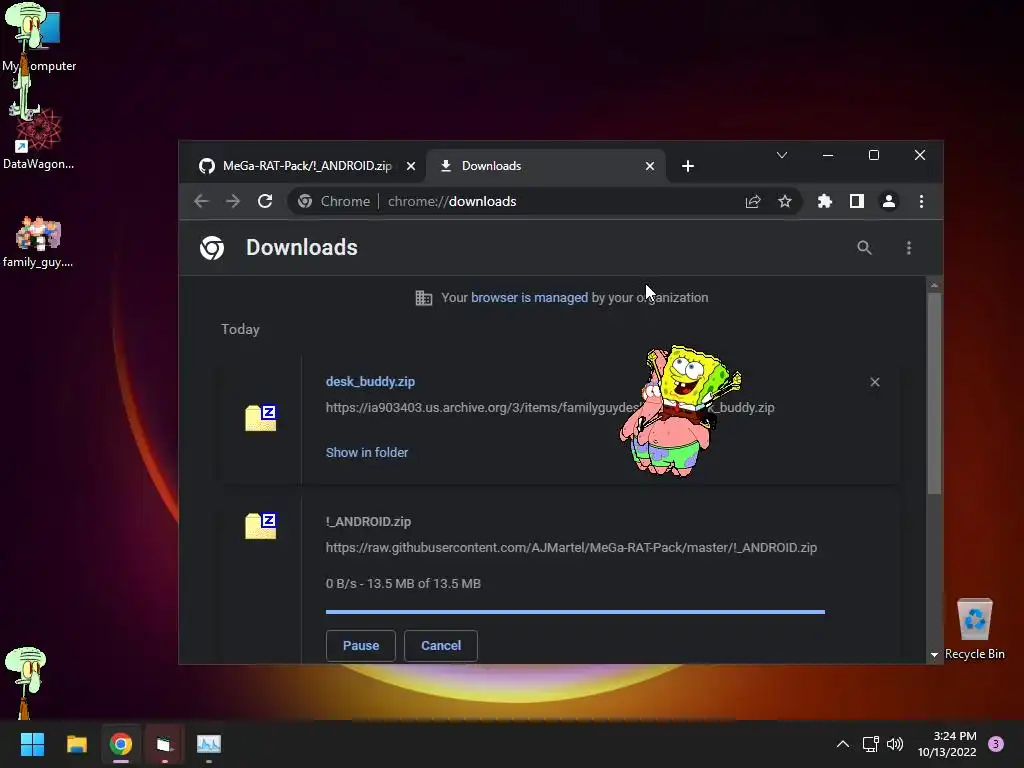Click the '13.5 MB of 13.5 MB' status
Image resolution: width=1024 pixels, height=768 pixels.
coord(424,583)
